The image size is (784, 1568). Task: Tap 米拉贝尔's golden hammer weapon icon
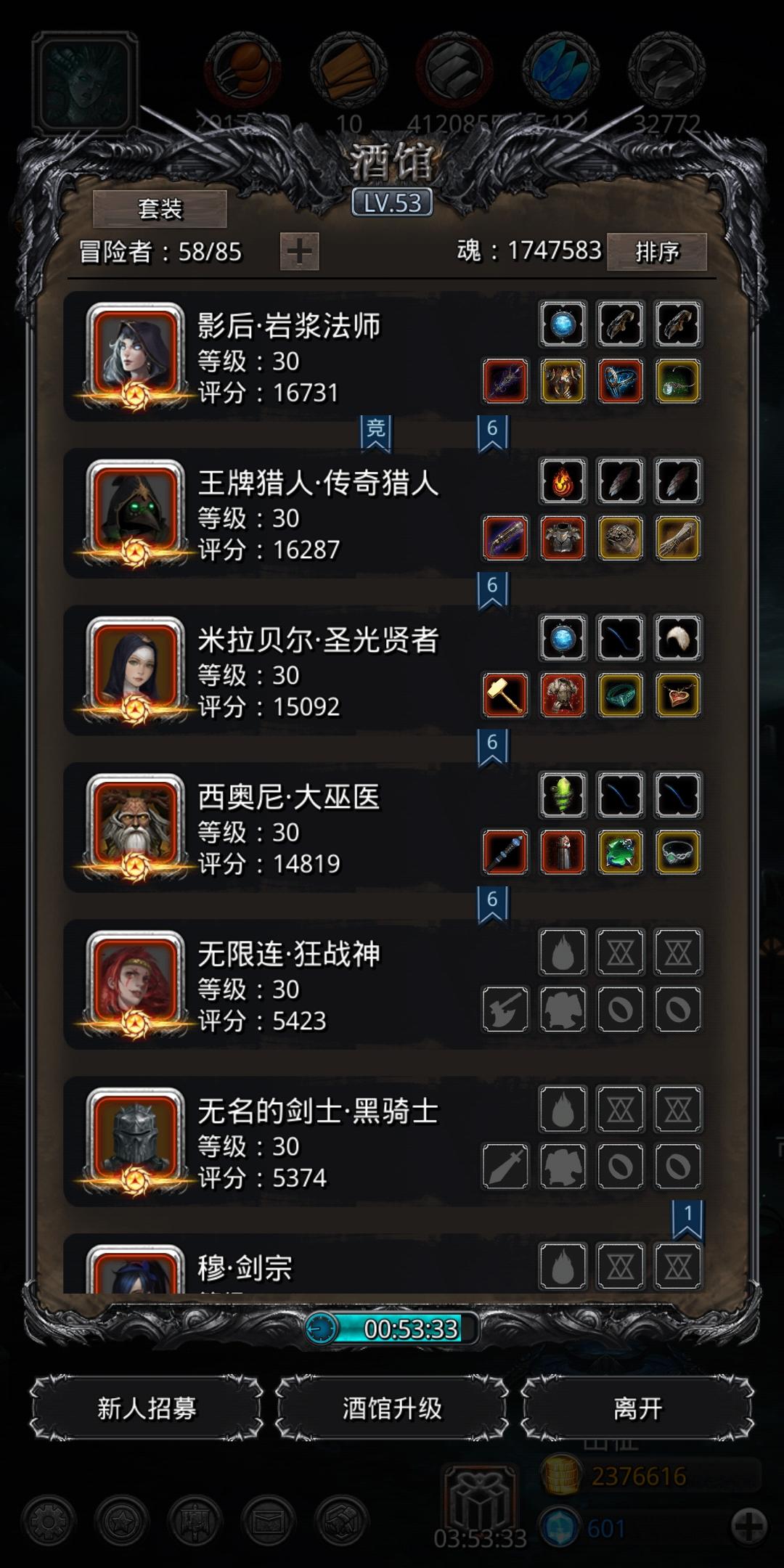click(505, 695)
